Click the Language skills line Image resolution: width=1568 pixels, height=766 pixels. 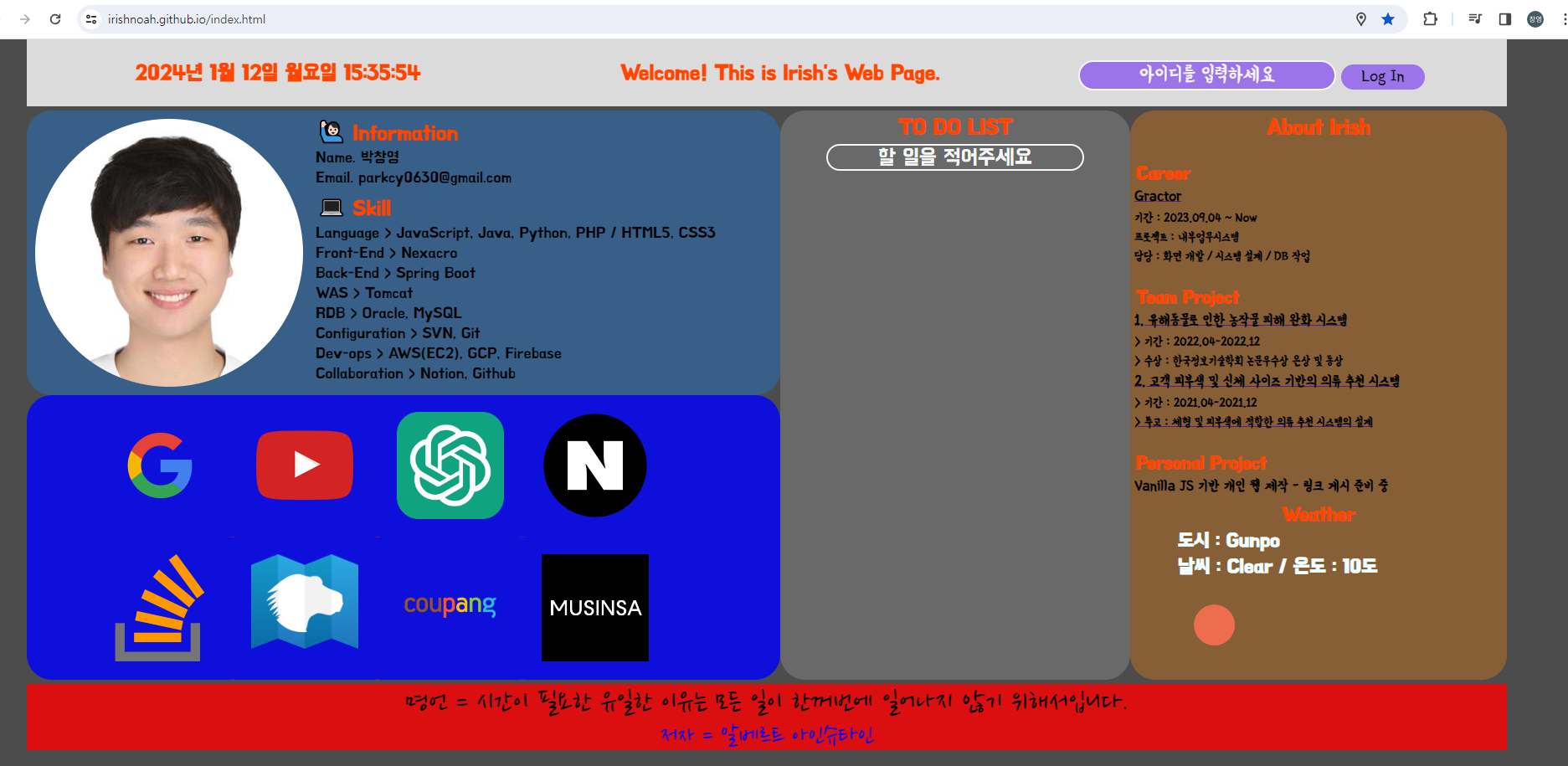[x=516, y=233]
